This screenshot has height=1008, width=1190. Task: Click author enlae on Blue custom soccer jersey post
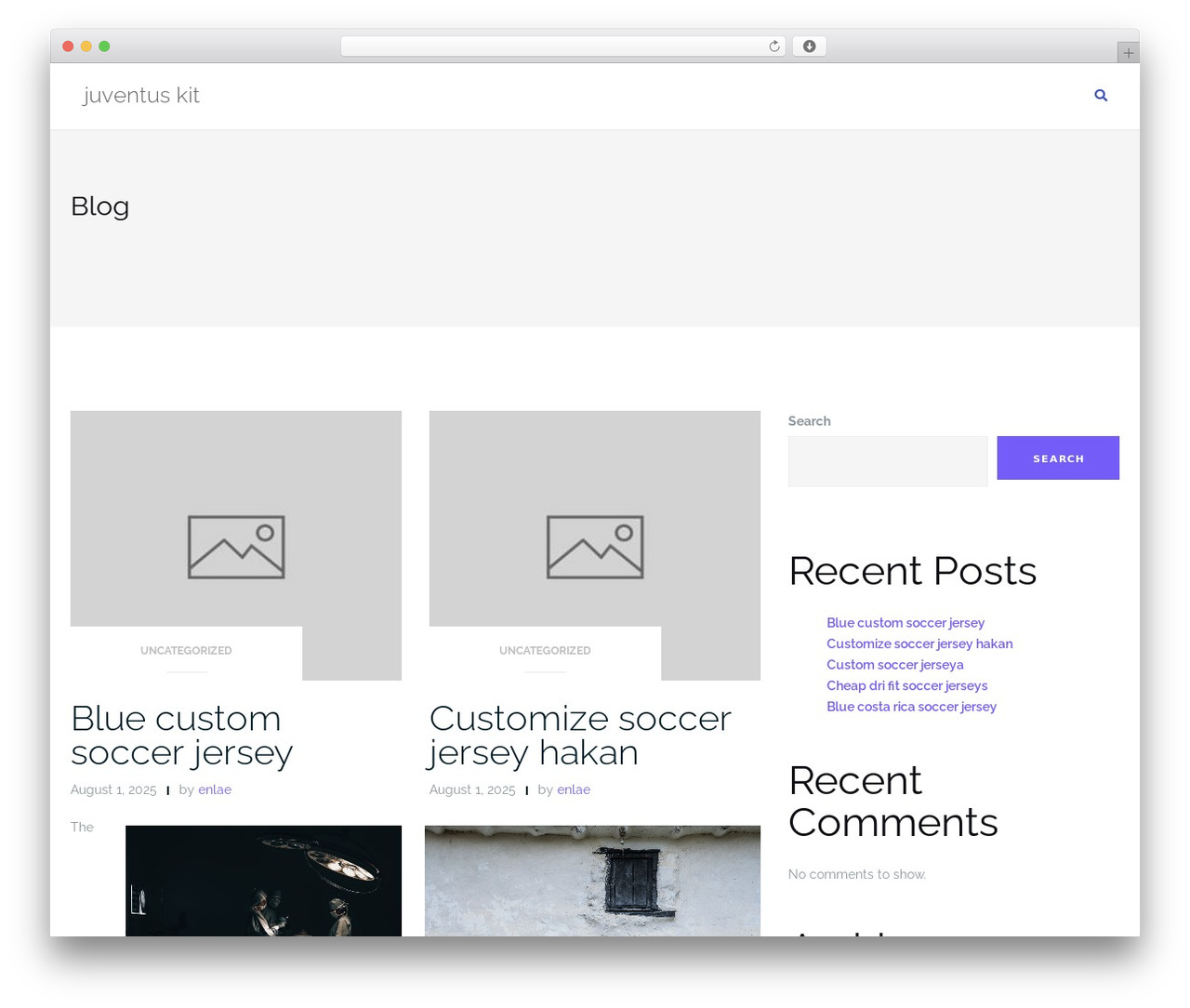click(215, 789)
